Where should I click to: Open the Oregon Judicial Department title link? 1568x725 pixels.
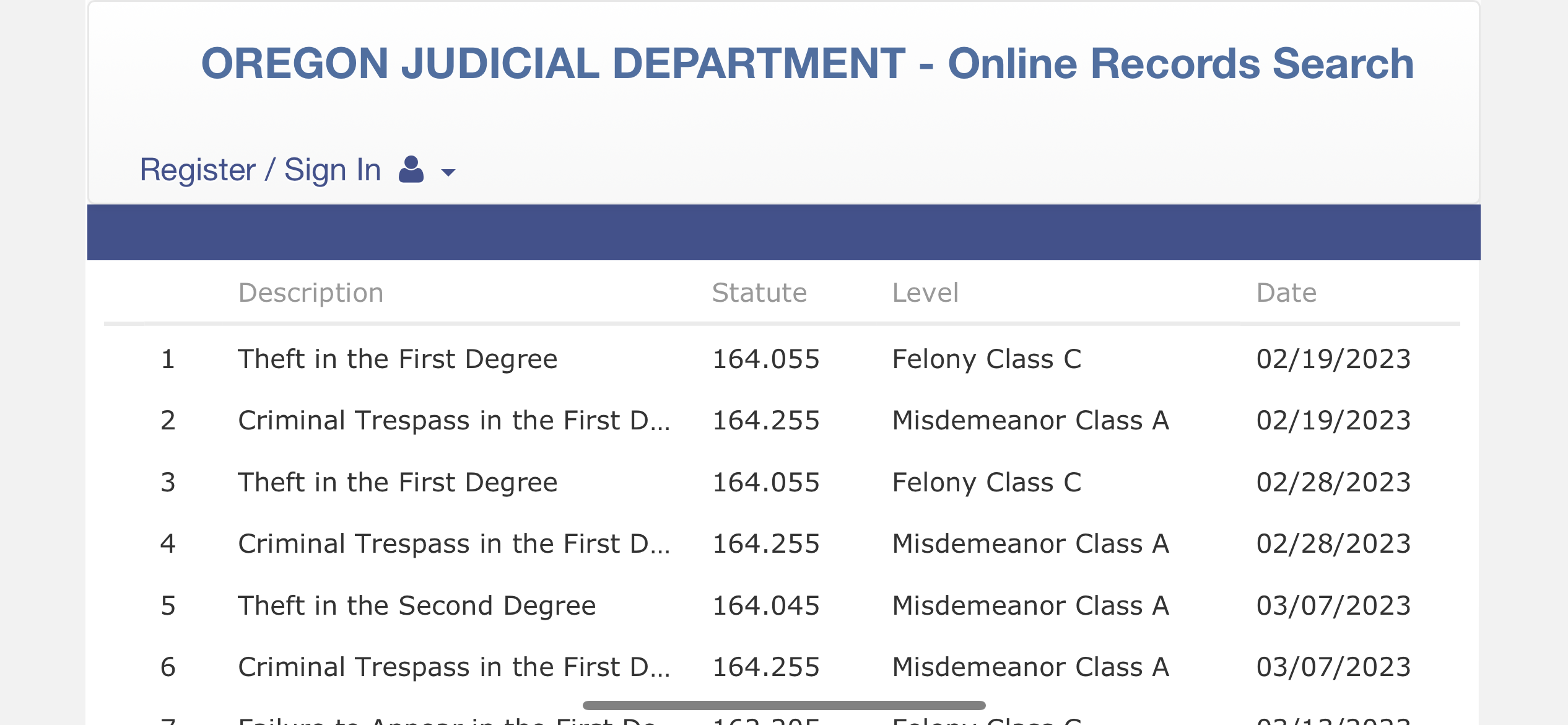[x=808, y=63]
